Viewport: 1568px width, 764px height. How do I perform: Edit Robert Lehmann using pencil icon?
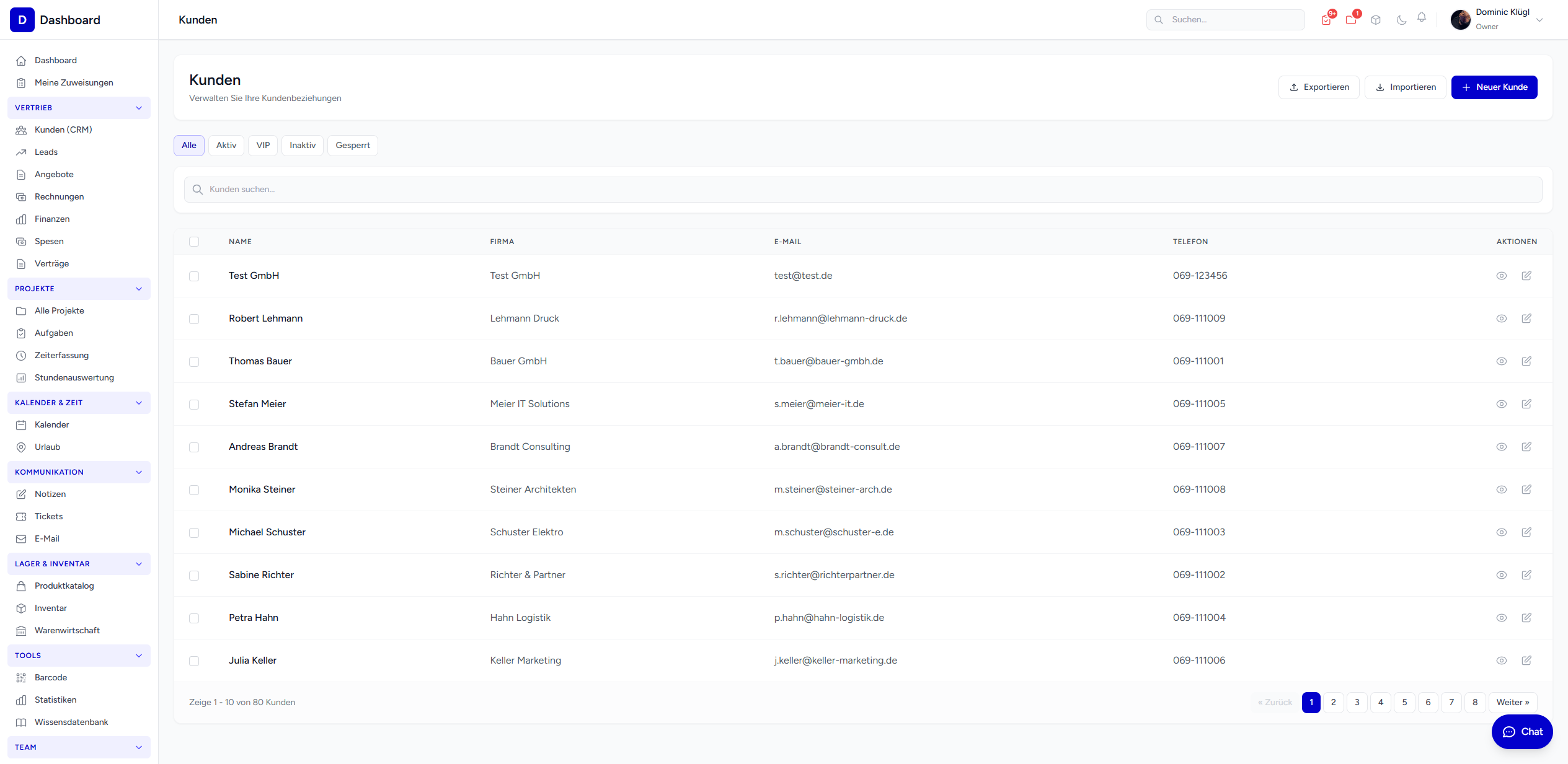(1526, 318)
